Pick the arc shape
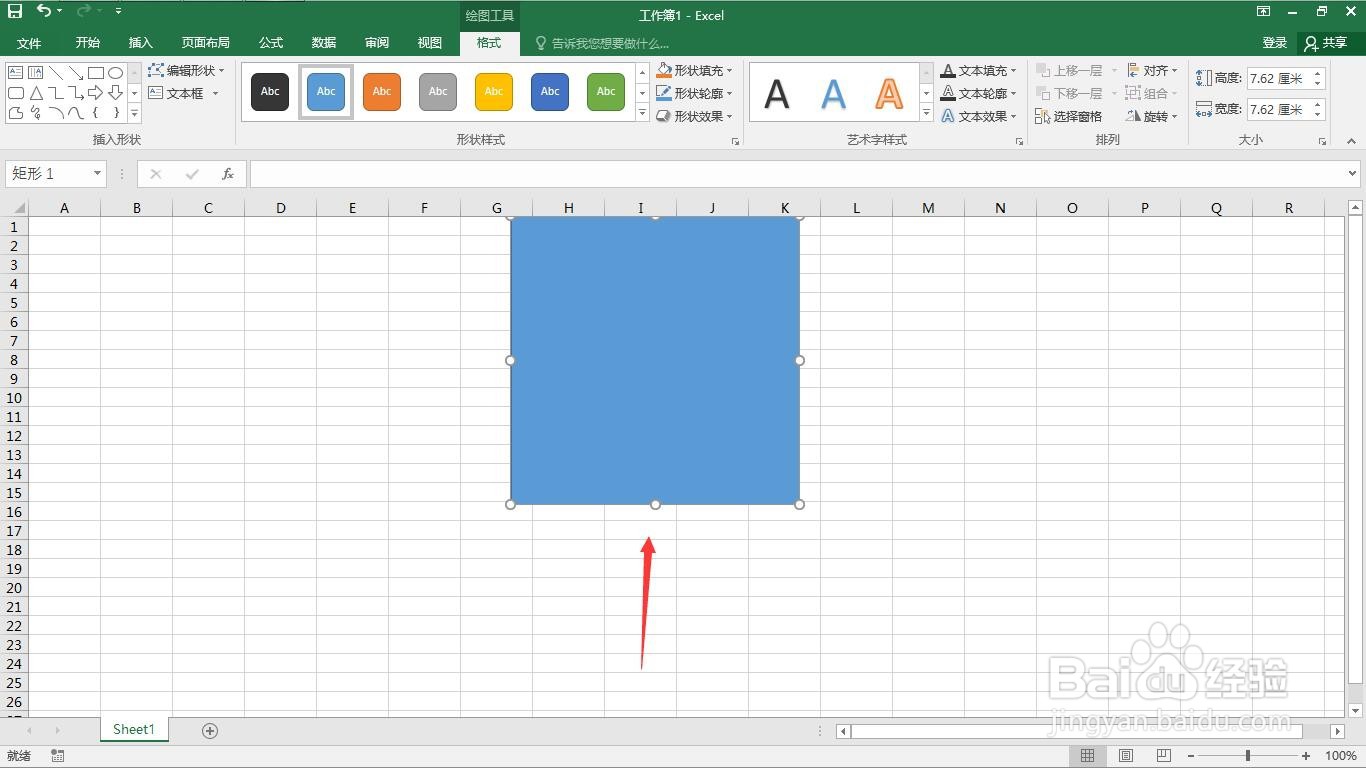Screen dimensions: 1366x768 pos(56,113)
